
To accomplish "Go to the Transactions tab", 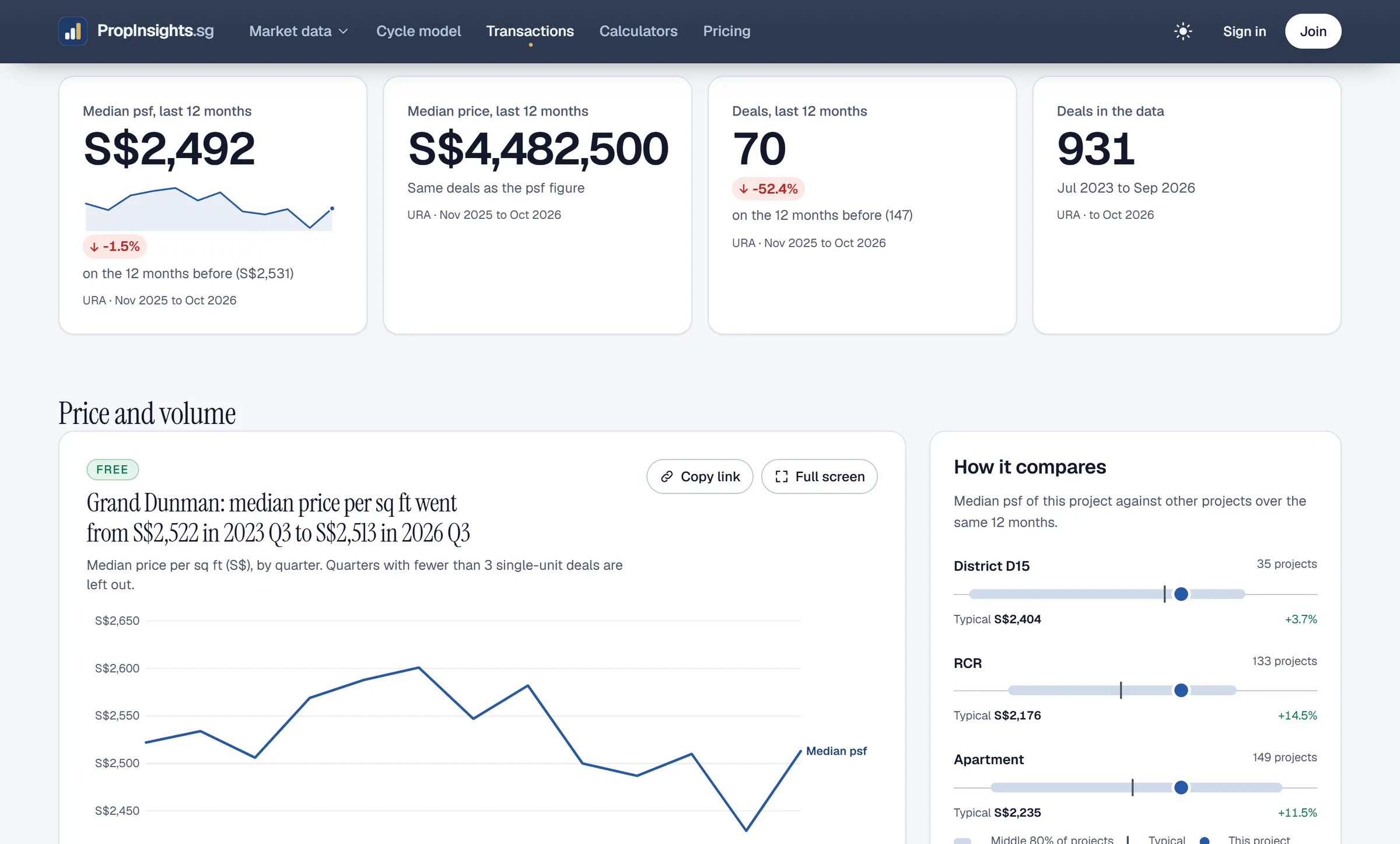I will [x=530, y=31].
